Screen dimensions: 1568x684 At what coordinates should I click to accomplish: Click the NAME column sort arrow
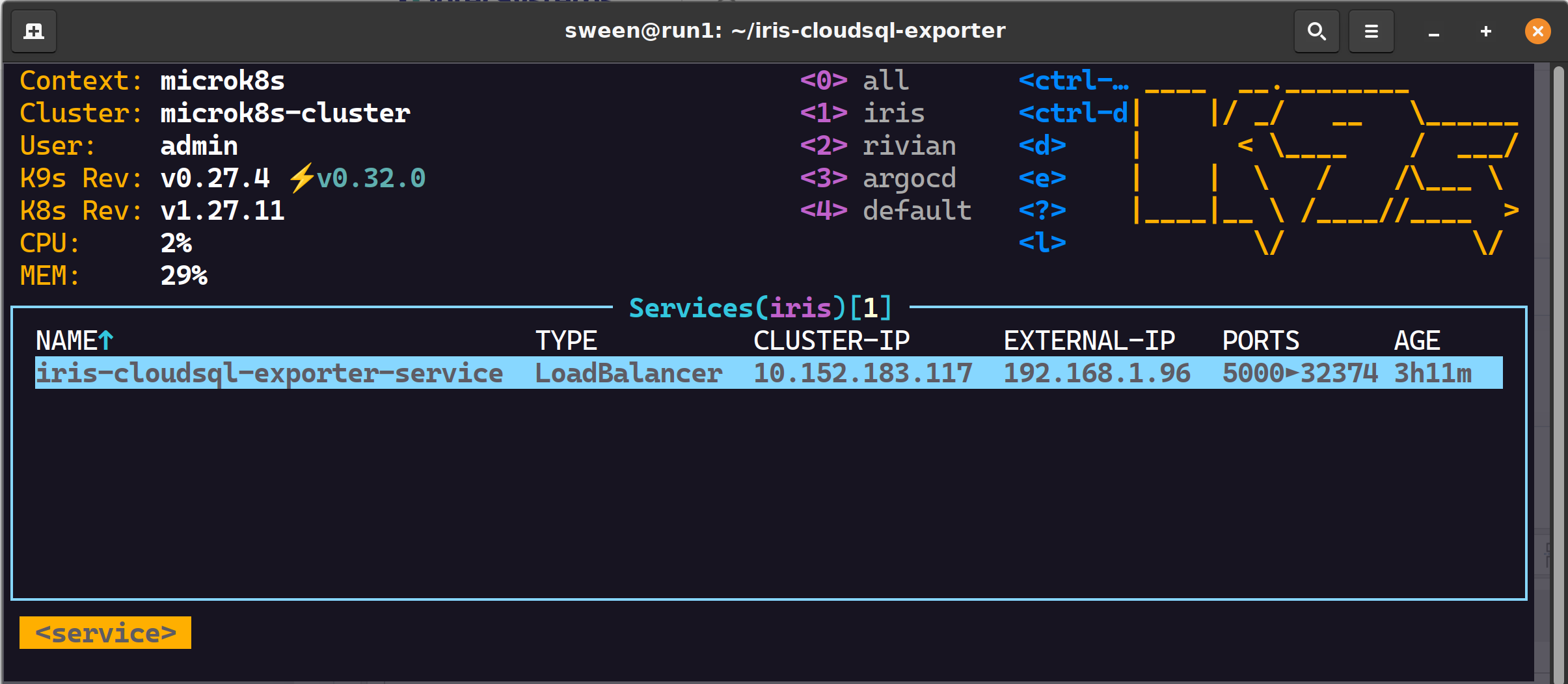click(106, 340)
